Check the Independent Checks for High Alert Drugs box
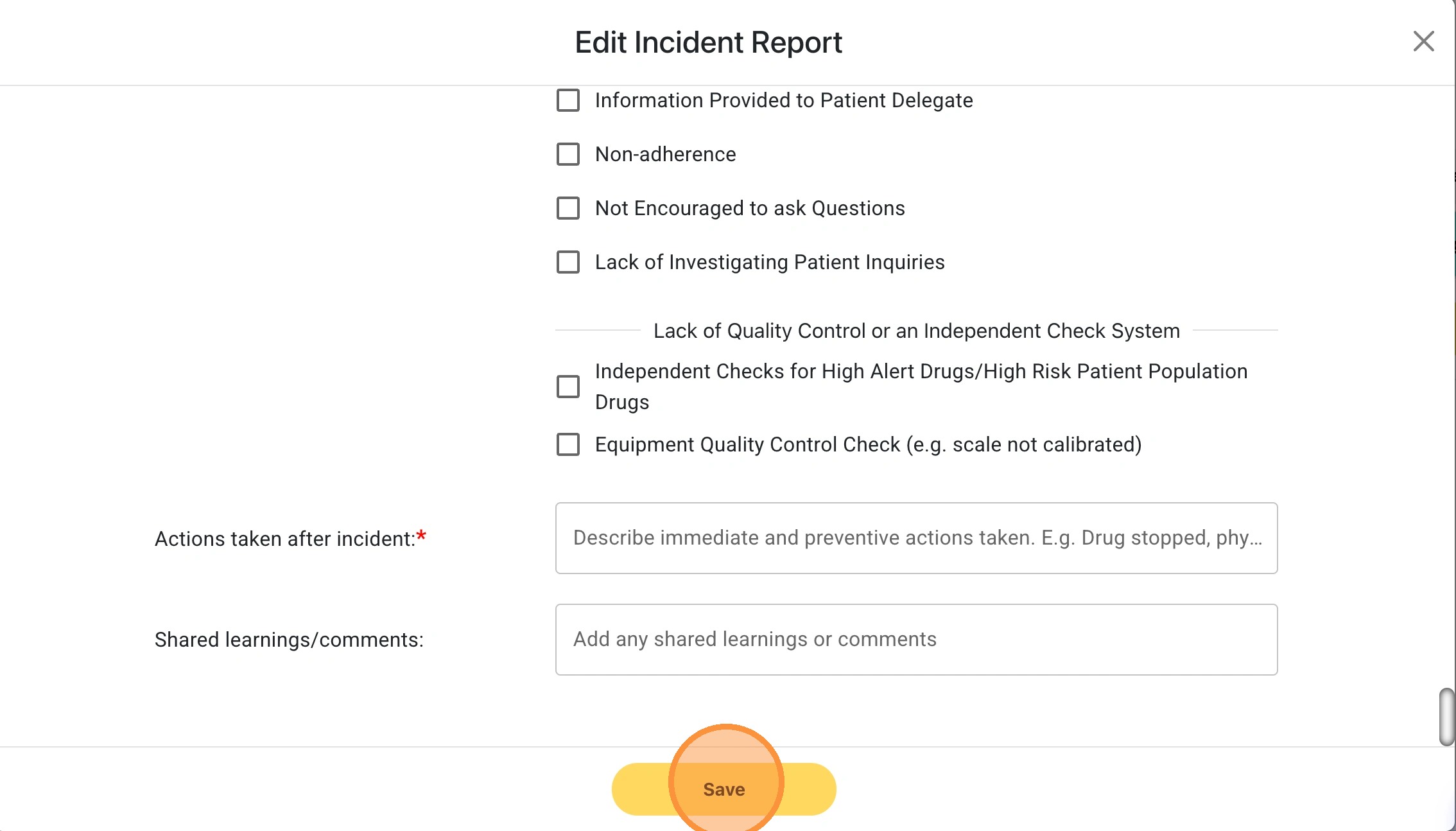This screenshot has width=1456, height=831. [x=568, y=387]
